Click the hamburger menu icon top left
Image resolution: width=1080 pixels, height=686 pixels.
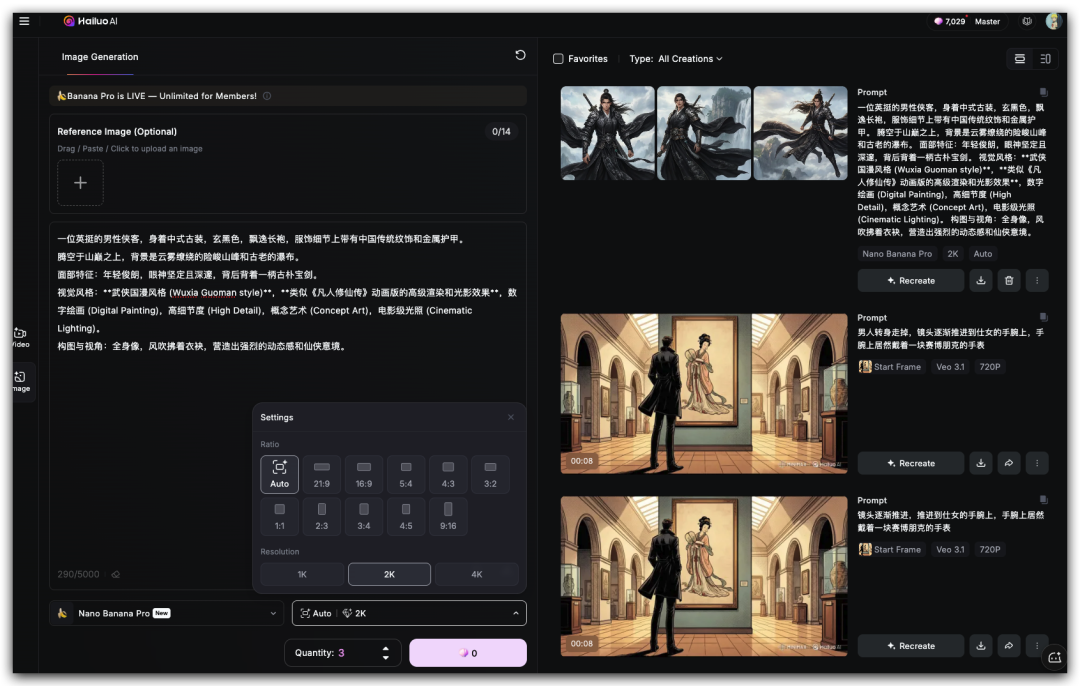tap(23, 20)
